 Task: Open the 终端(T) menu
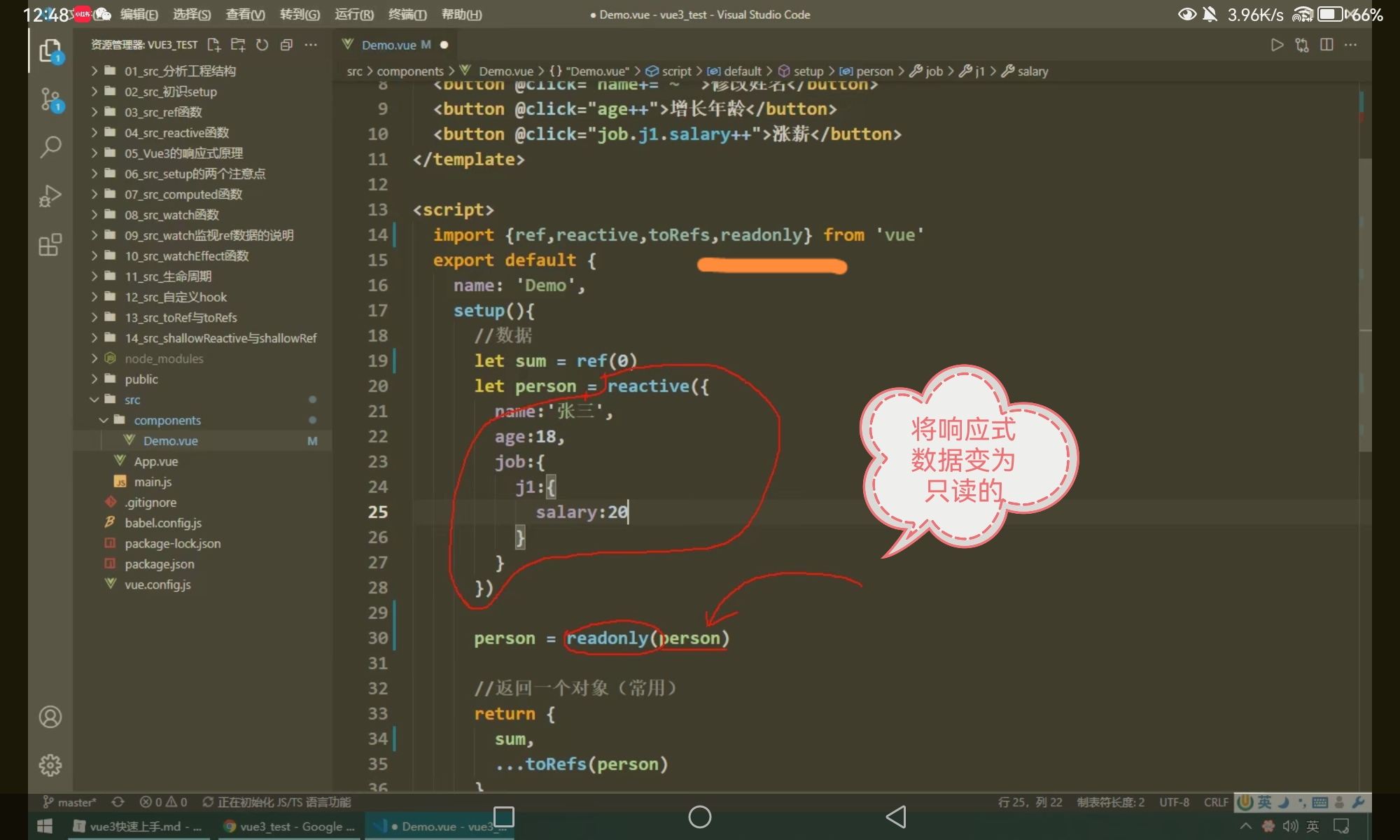407,14
